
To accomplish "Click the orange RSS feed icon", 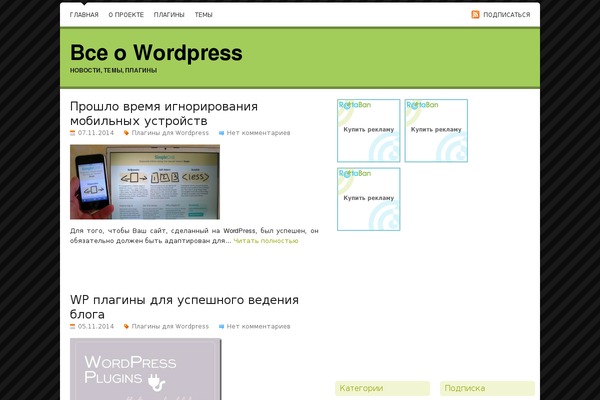I will (475, 15).
